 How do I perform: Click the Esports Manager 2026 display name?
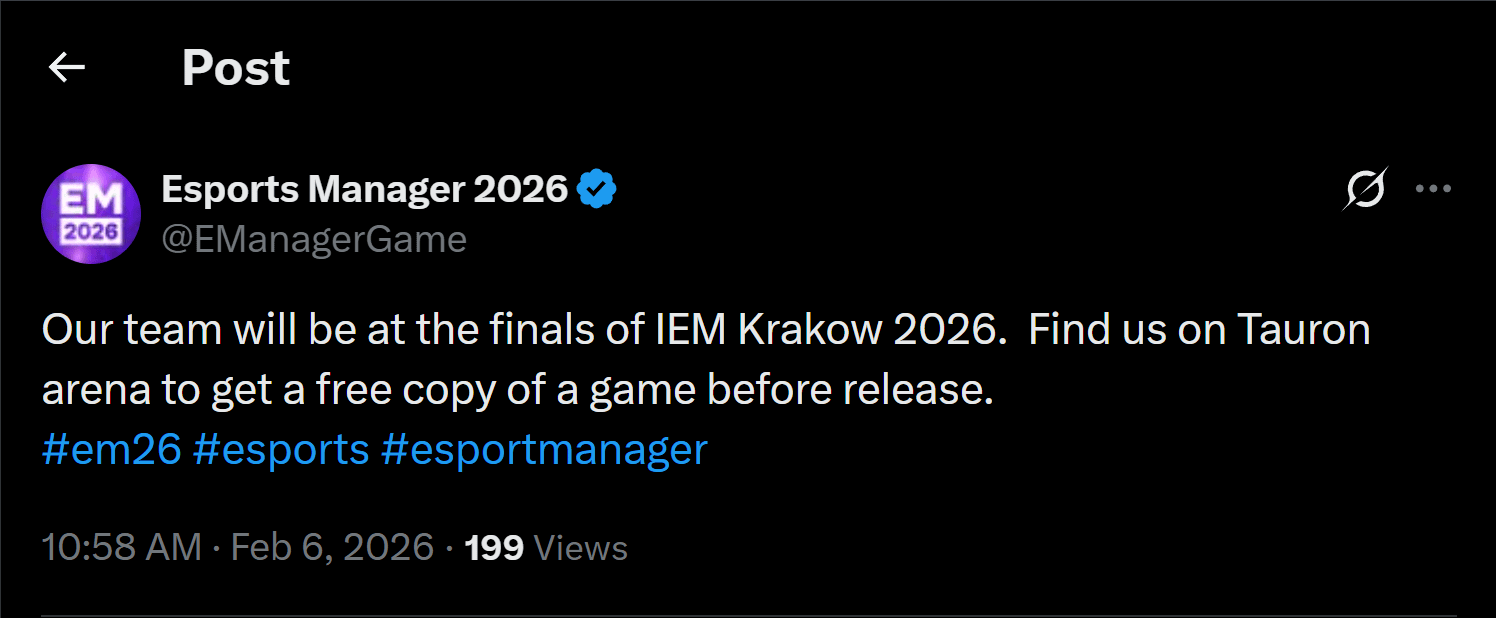point(364,188)
